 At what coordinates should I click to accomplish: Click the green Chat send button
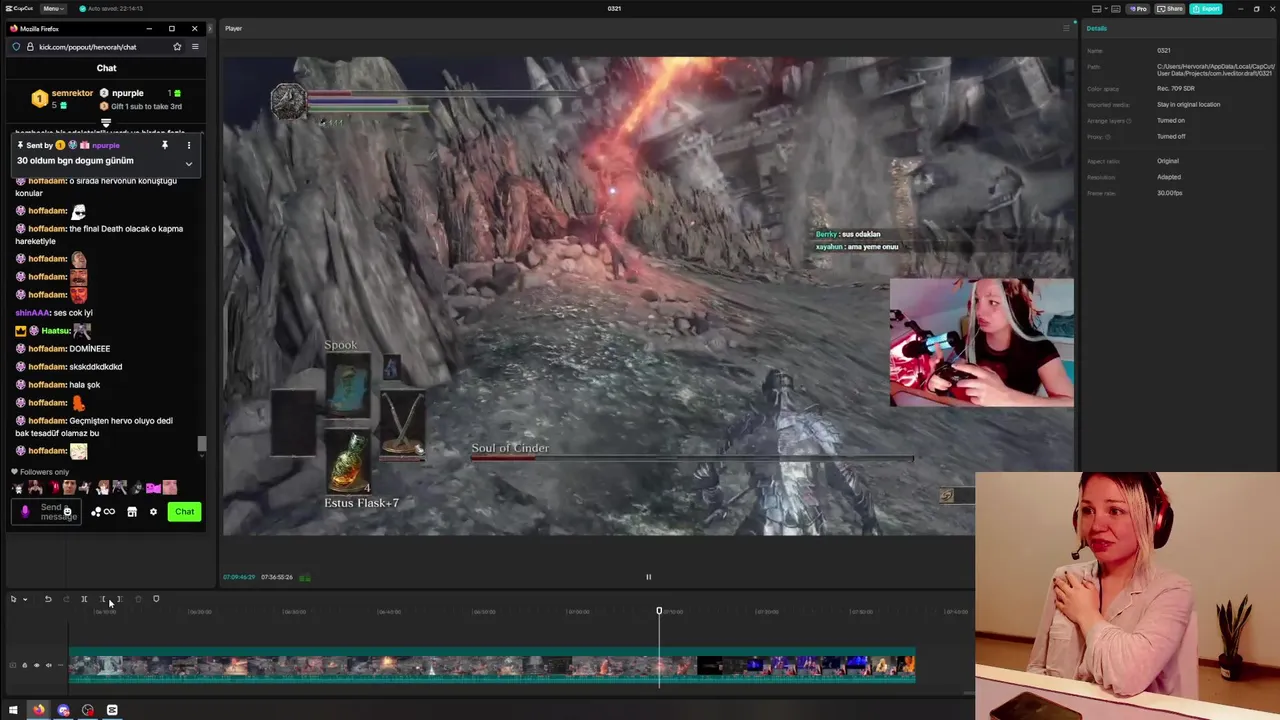tap(184, 512)
